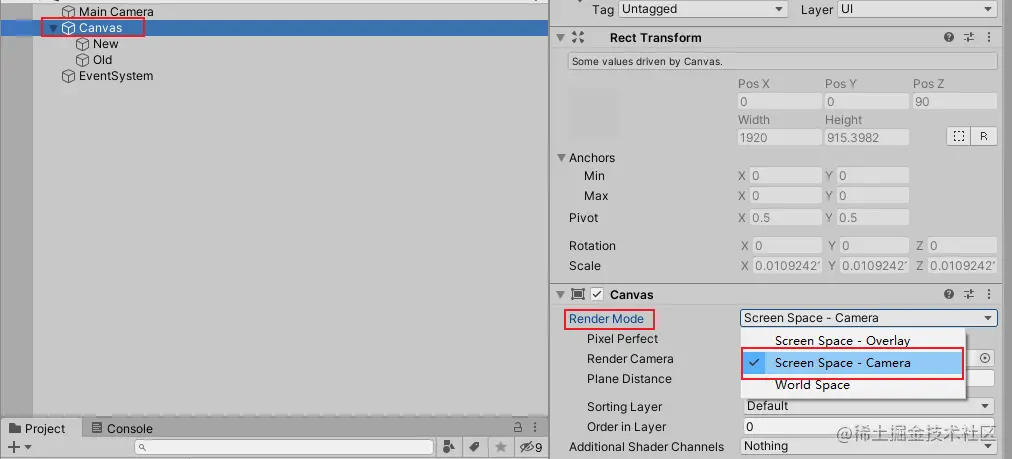Screen dimensions: 1012x459
Task: Open Project panel three-dot menu
Action: (535, 427)
